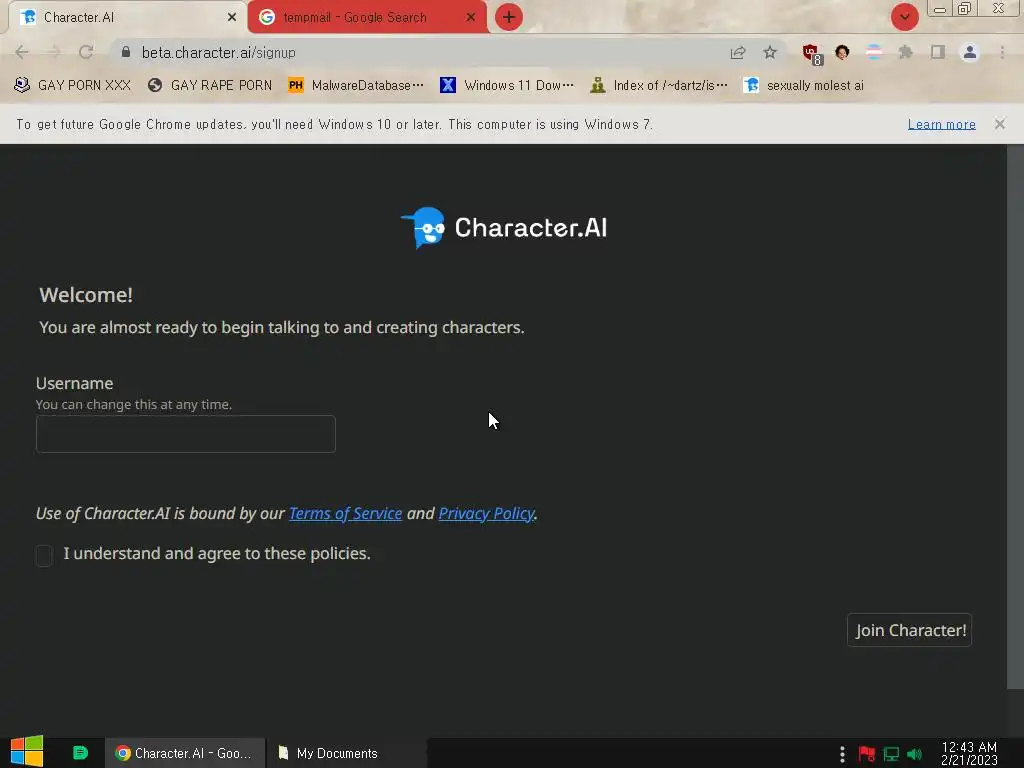
Task: Switch to Character.AI Chrome taskbar item
Action: (x=185, y=753)
